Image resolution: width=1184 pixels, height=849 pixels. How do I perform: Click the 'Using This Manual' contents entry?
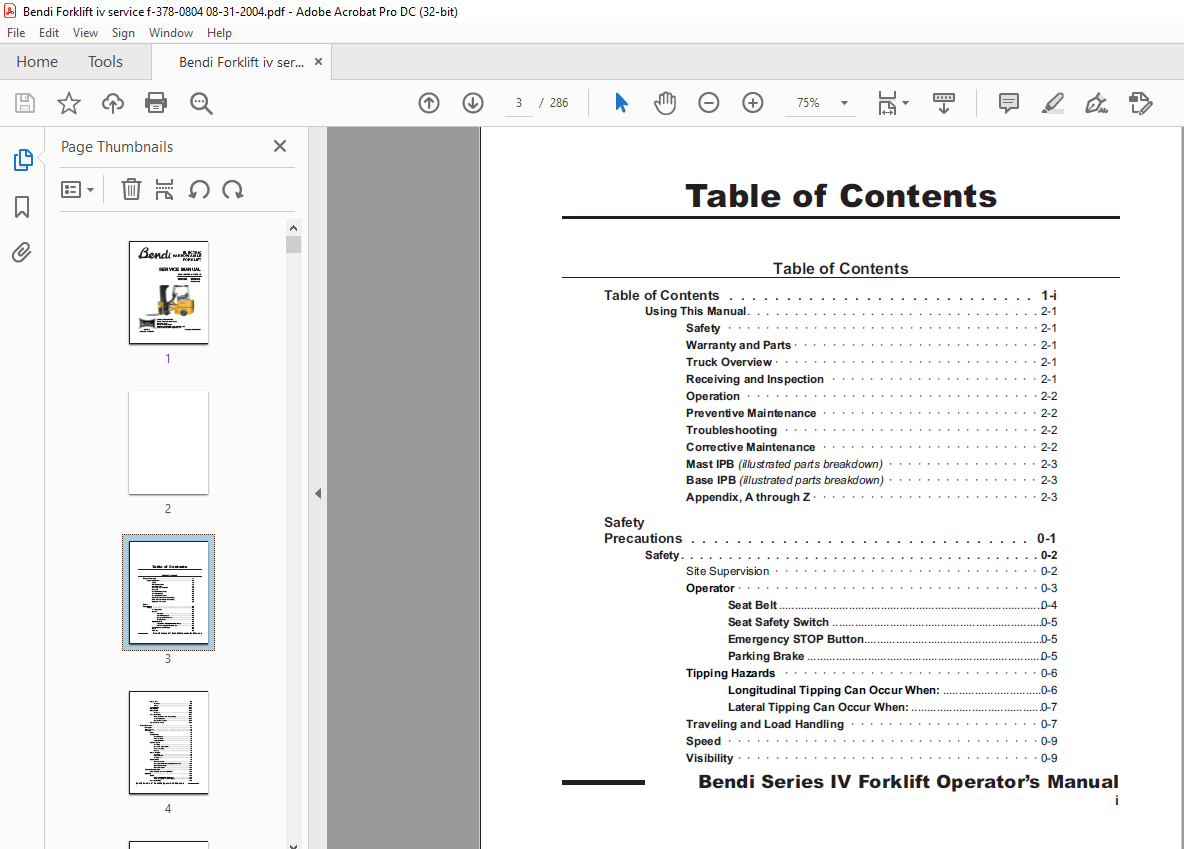click(695, 311)
